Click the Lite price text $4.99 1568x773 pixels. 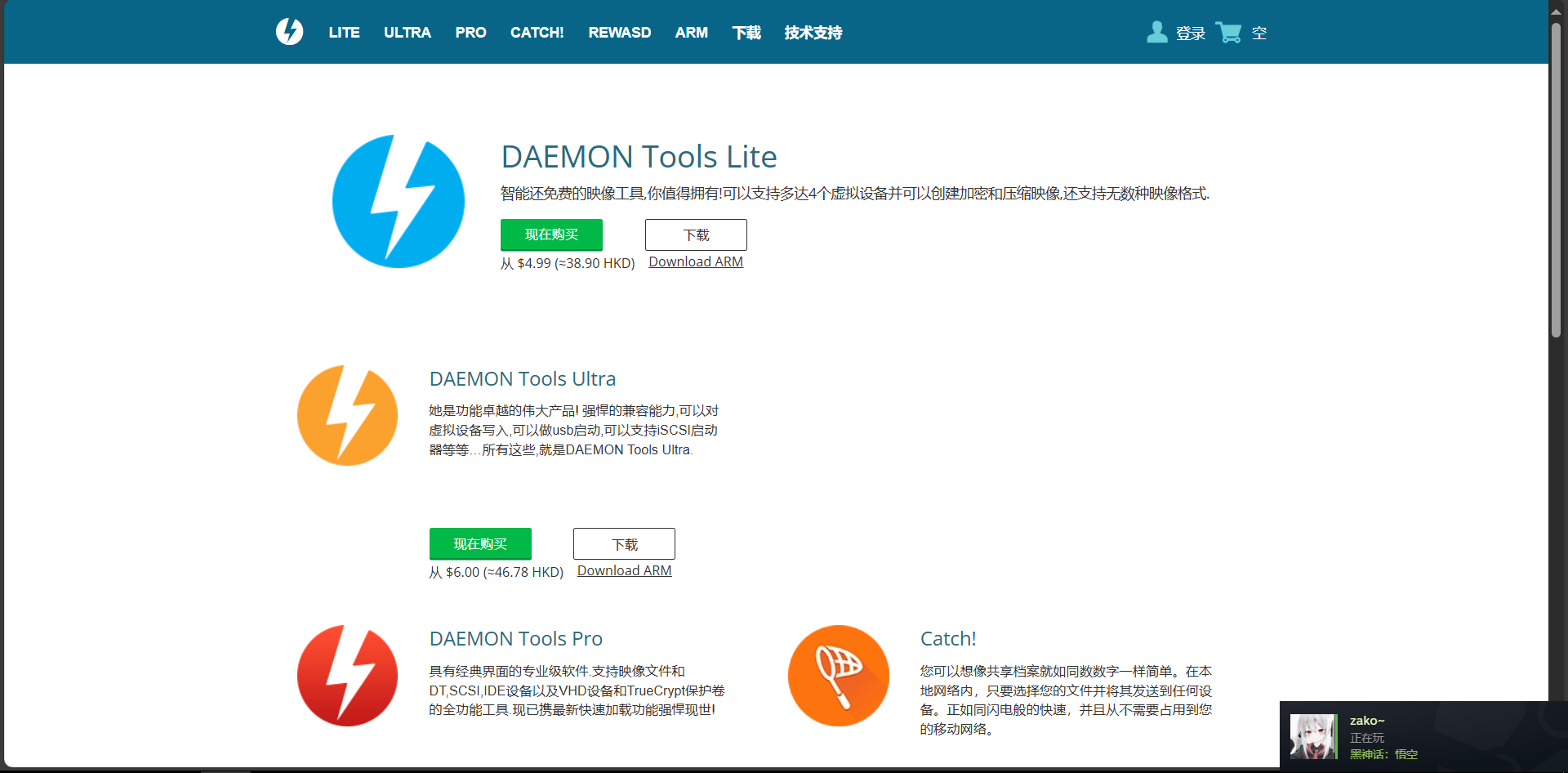tap(568, 263)
